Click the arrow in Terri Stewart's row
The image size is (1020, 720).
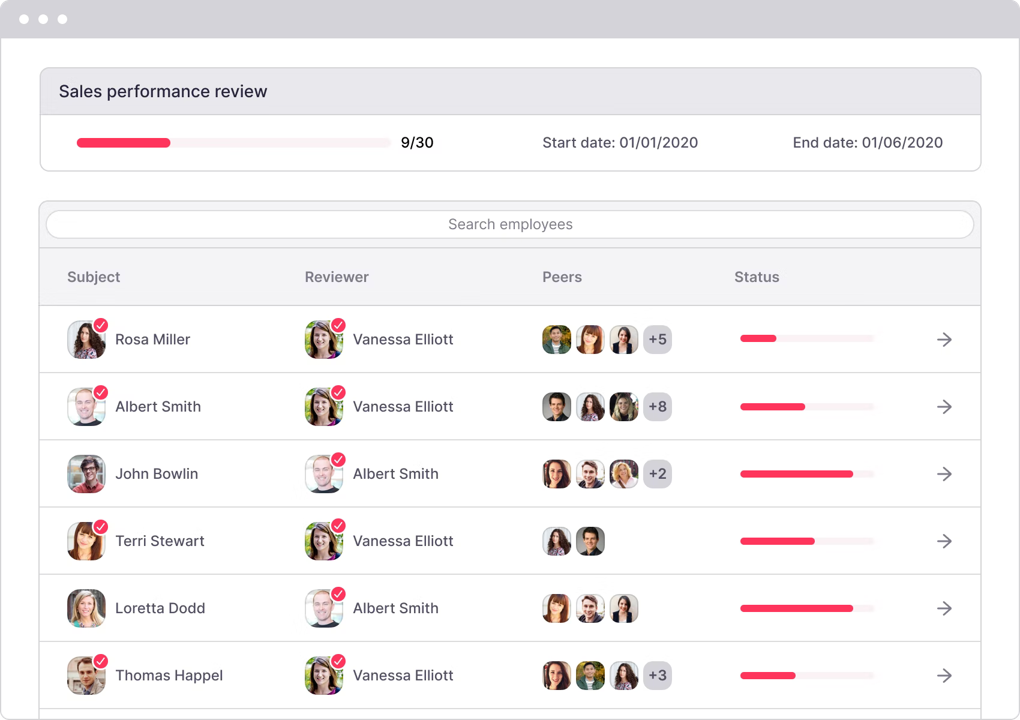[x=943, y=541]
